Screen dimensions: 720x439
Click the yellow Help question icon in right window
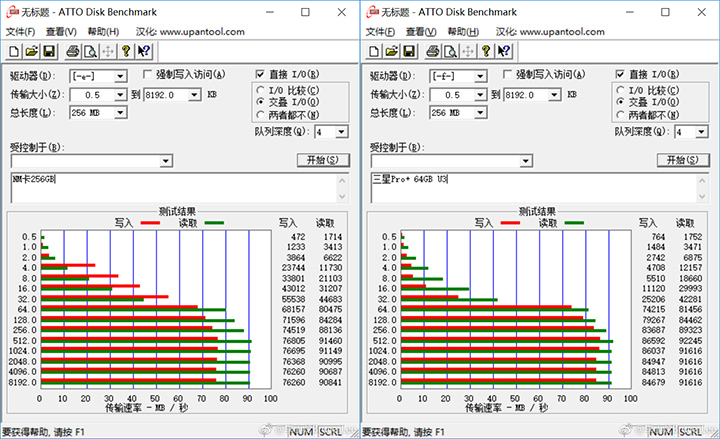(486, 51)
